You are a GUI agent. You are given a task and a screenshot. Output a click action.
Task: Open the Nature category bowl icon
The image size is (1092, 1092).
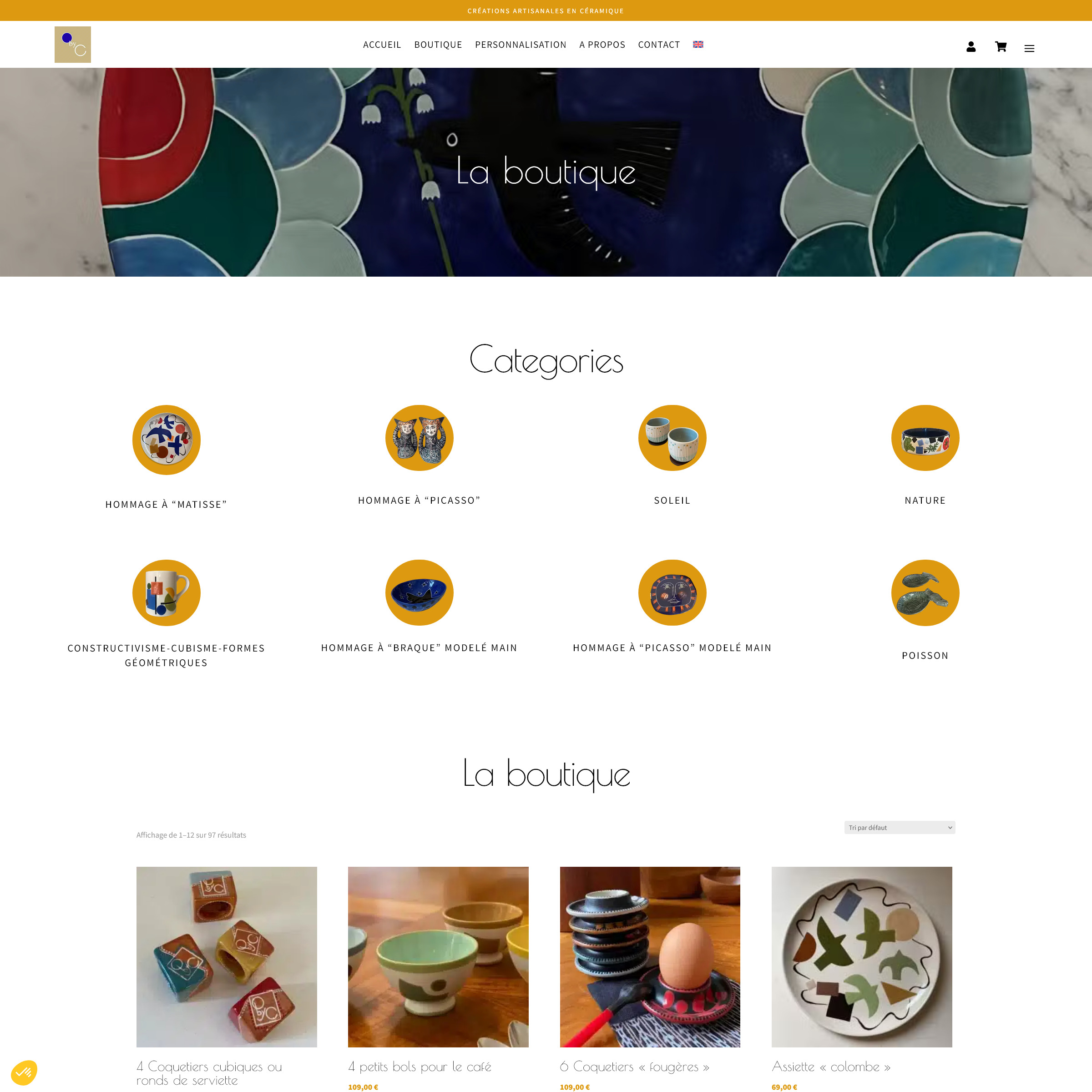925,438
